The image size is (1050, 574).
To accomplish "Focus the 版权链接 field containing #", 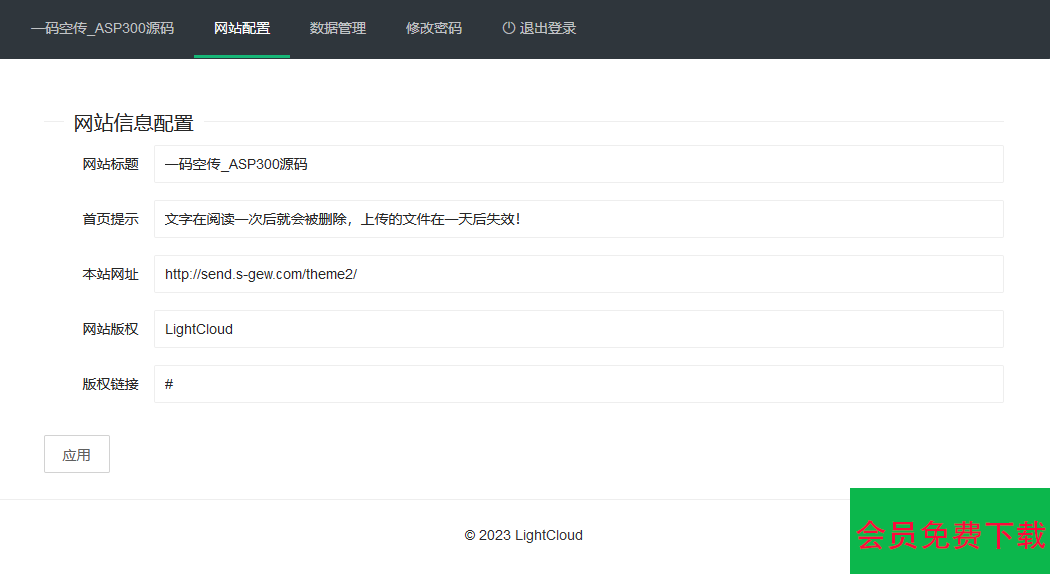I will (x=578, y=384).
